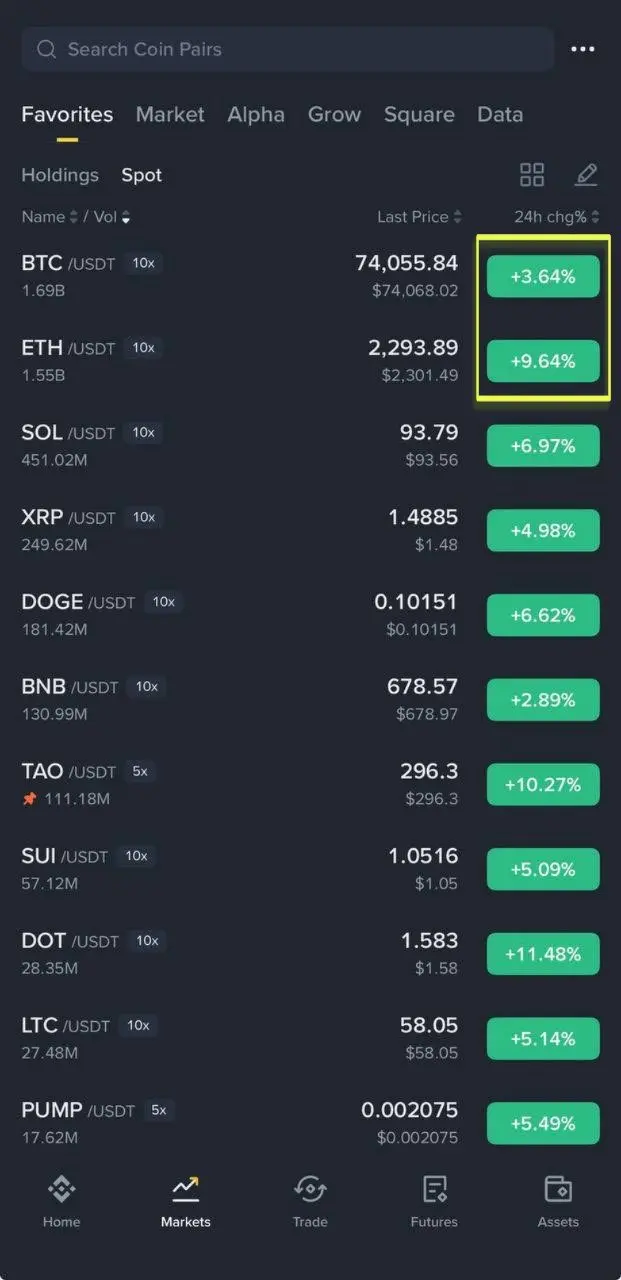This screenshot has height=1280, width=621.
Task: Tap the BTC +3.64% change button
Action: tap(543, 277)
